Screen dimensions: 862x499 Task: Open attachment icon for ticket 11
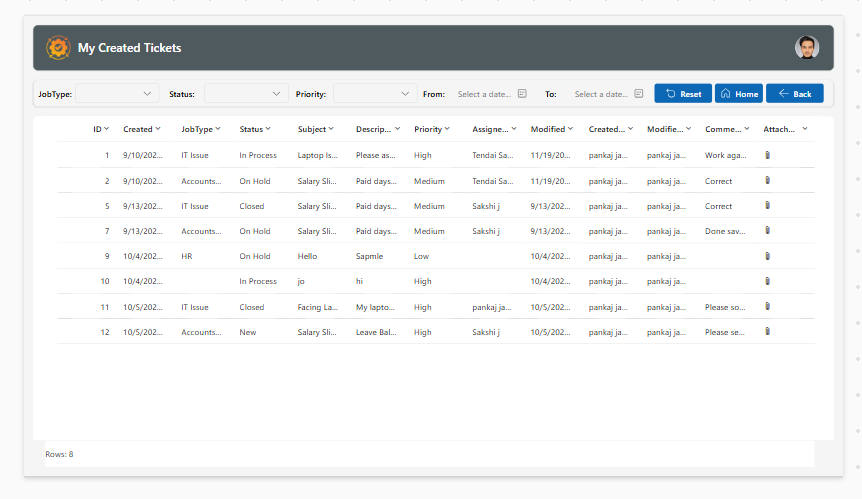[x=767, y=307]
